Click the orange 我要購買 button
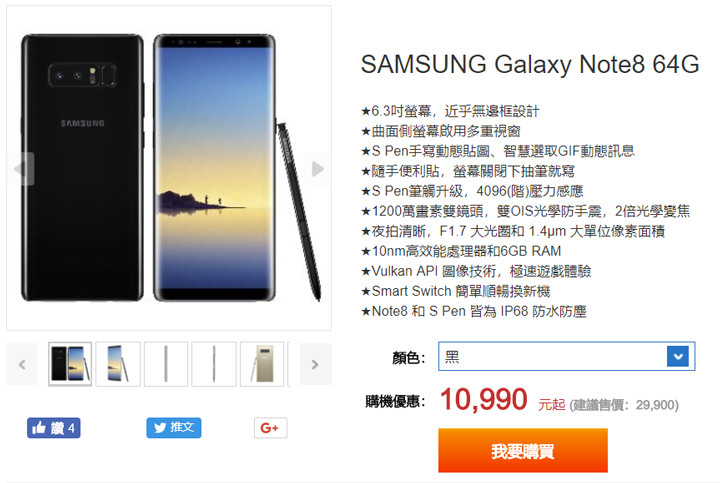 click(x=523, y=450)
